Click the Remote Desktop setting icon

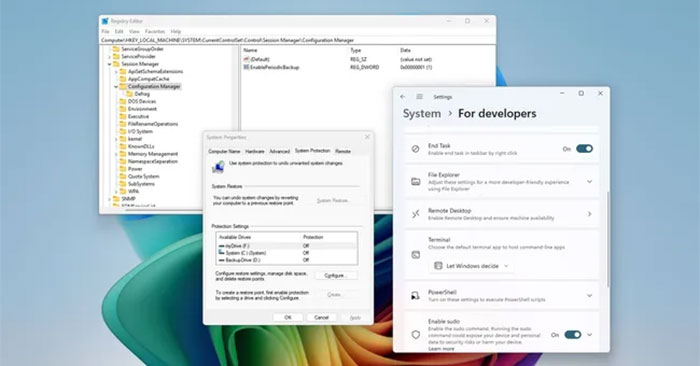click(x=416, y=214)
